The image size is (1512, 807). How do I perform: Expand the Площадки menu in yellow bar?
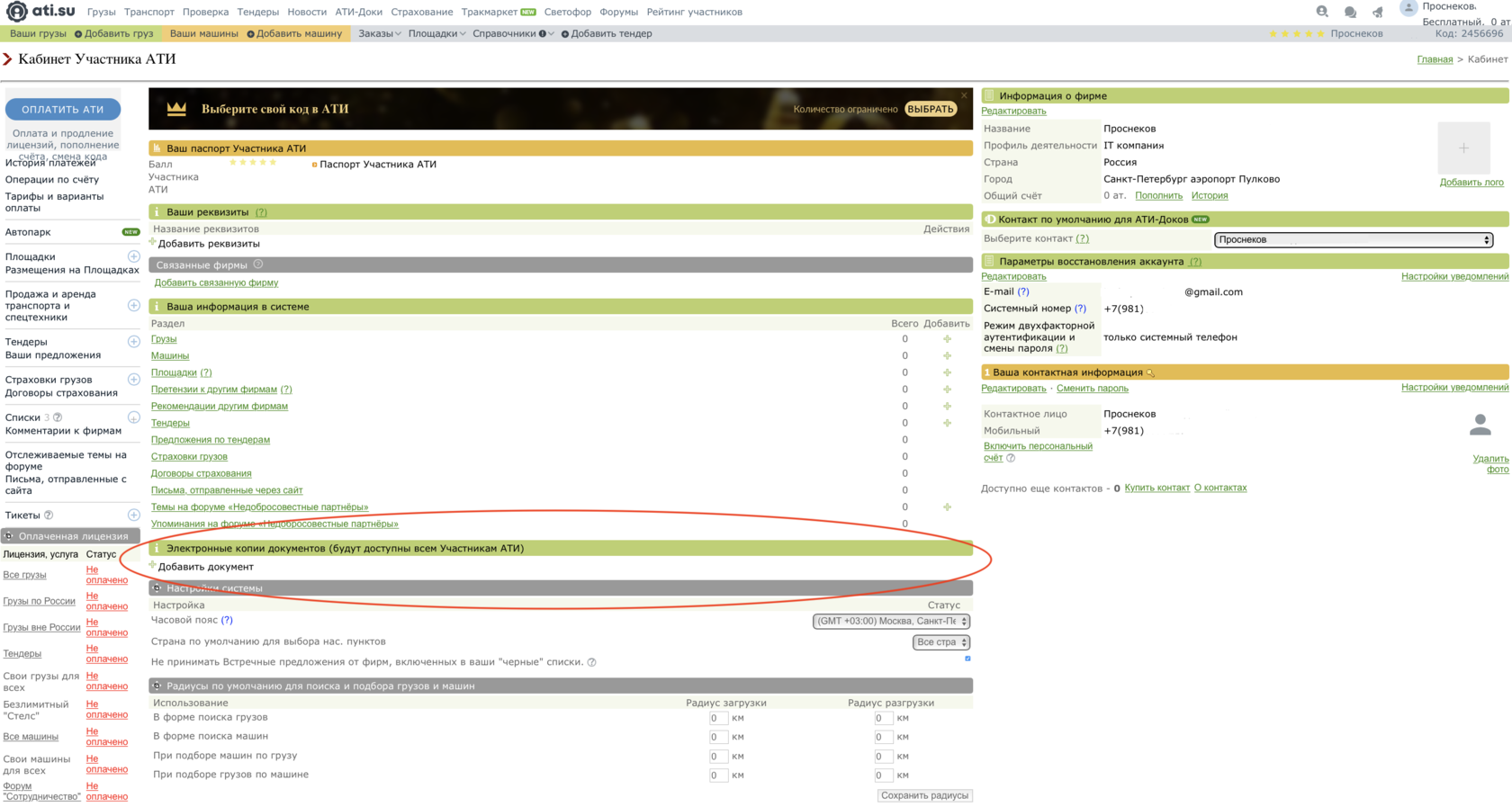point(436,33)
